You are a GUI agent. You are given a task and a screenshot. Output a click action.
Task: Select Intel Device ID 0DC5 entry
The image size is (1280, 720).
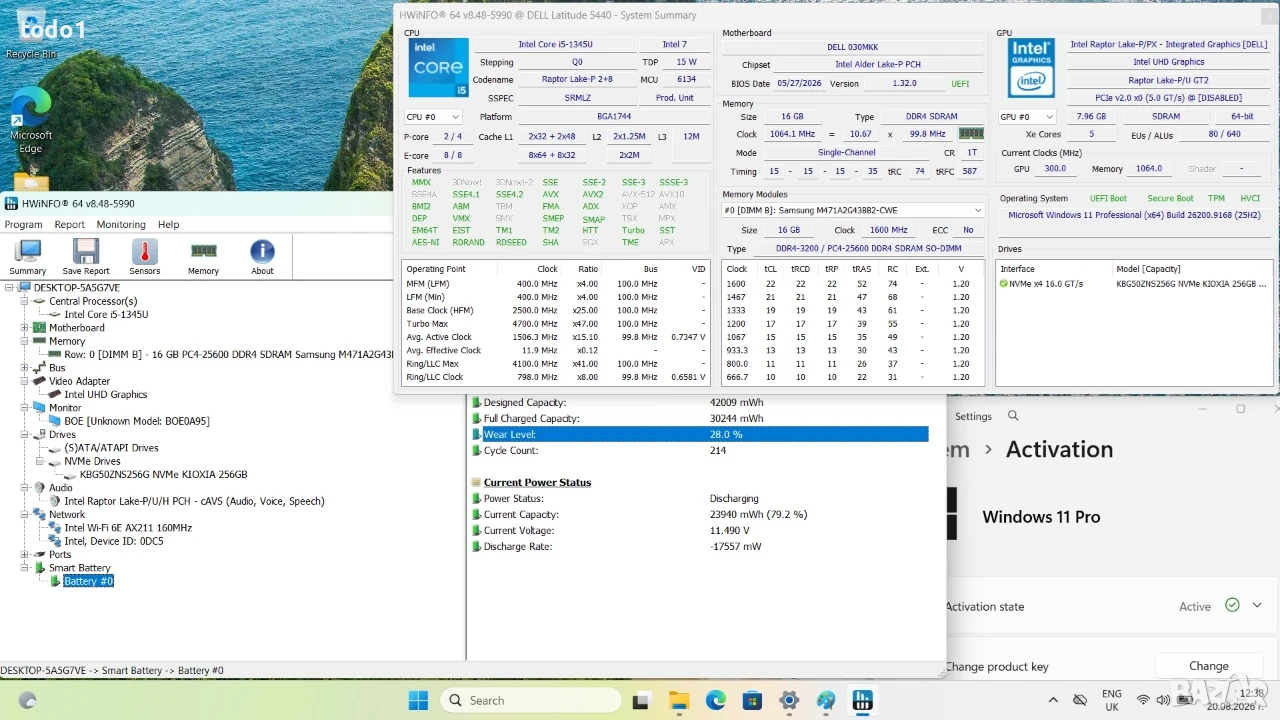click(114, 541)
